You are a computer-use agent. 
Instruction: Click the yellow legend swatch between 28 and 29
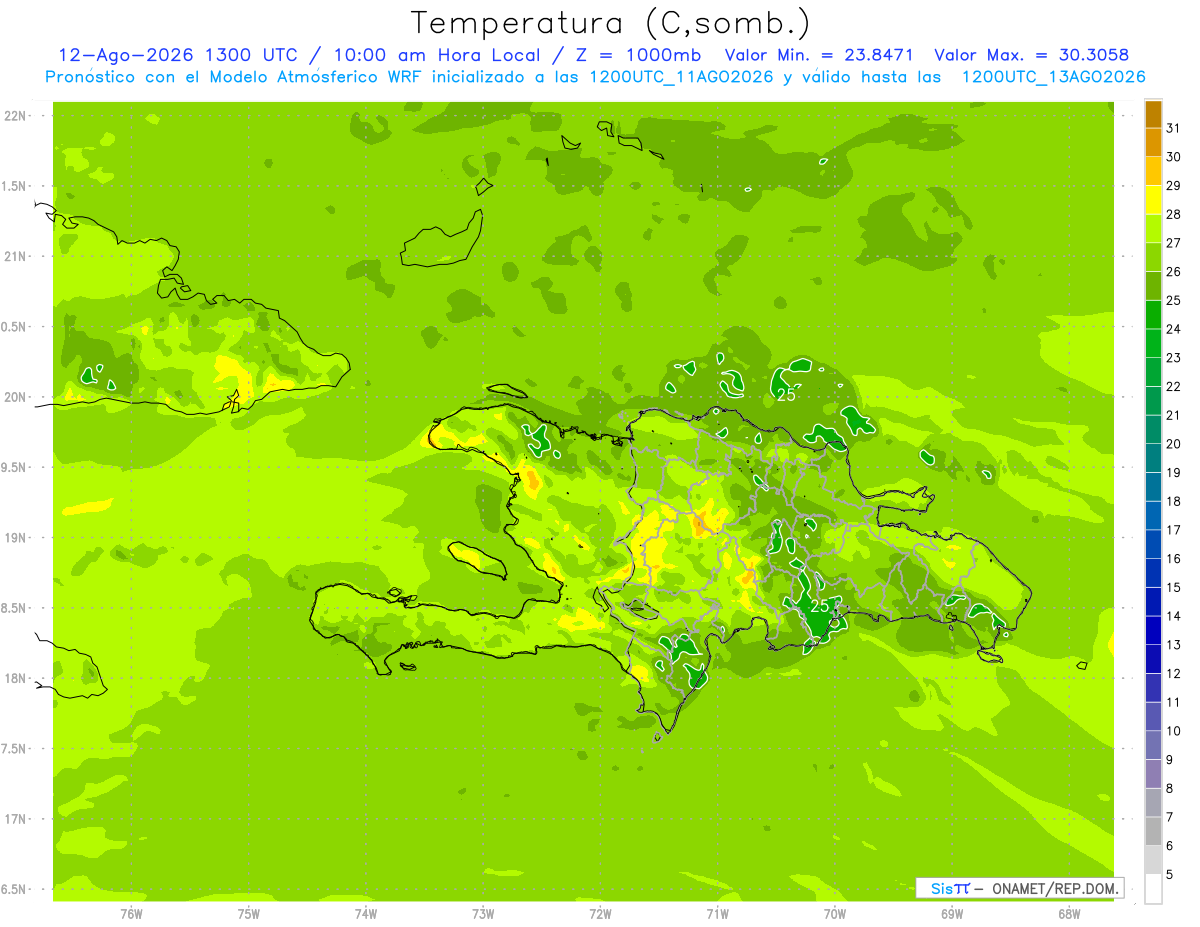(x=1153, y=200)
